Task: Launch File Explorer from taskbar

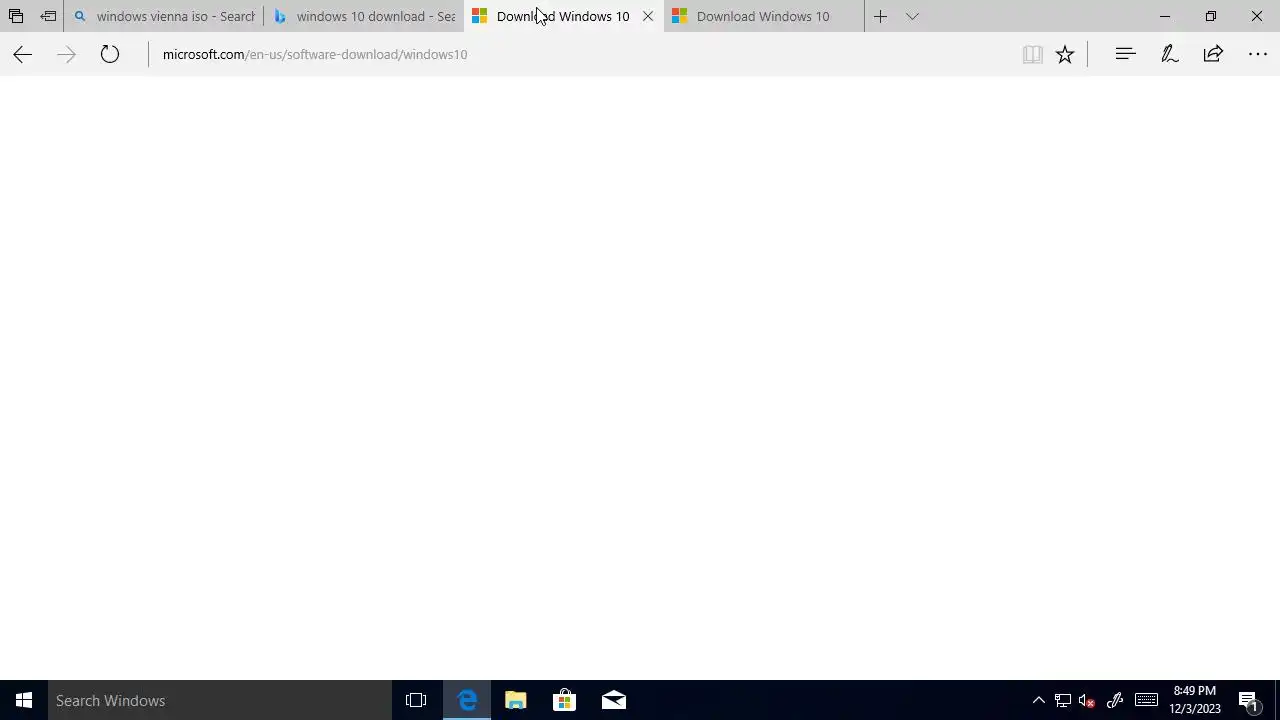Action: (516, 700)
